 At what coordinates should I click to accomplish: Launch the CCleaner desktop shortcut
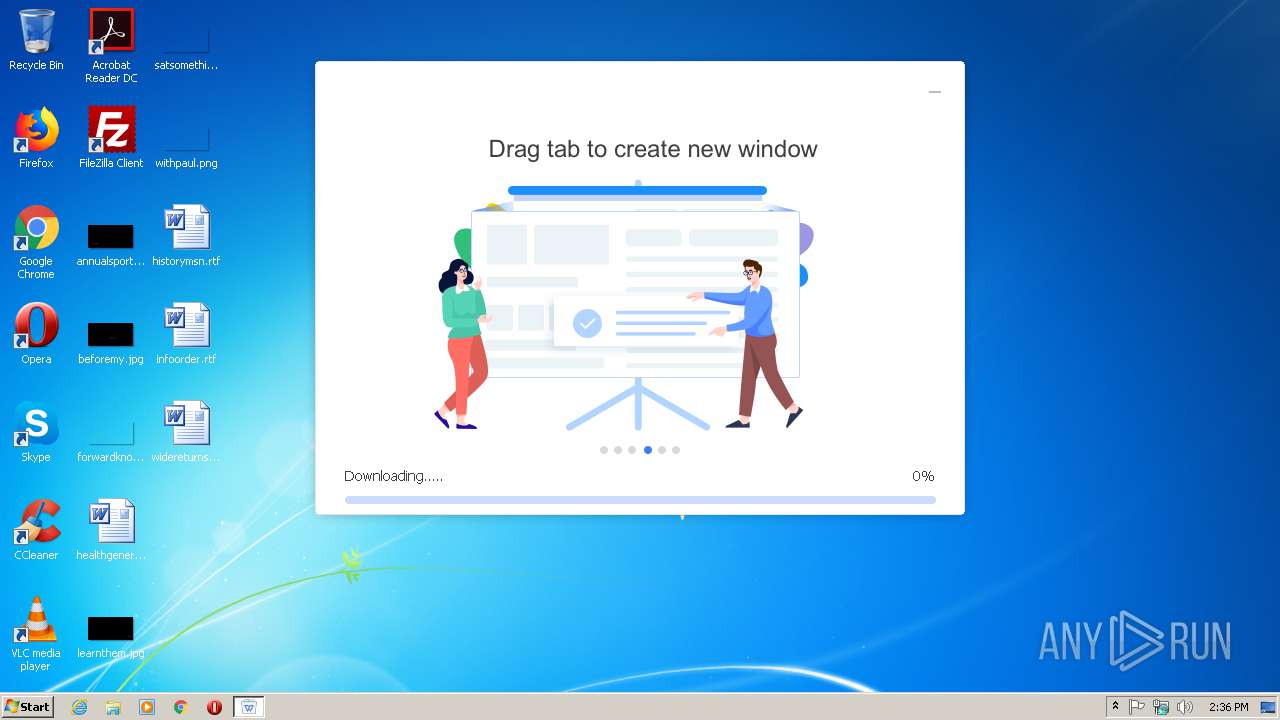coord(36,530)
